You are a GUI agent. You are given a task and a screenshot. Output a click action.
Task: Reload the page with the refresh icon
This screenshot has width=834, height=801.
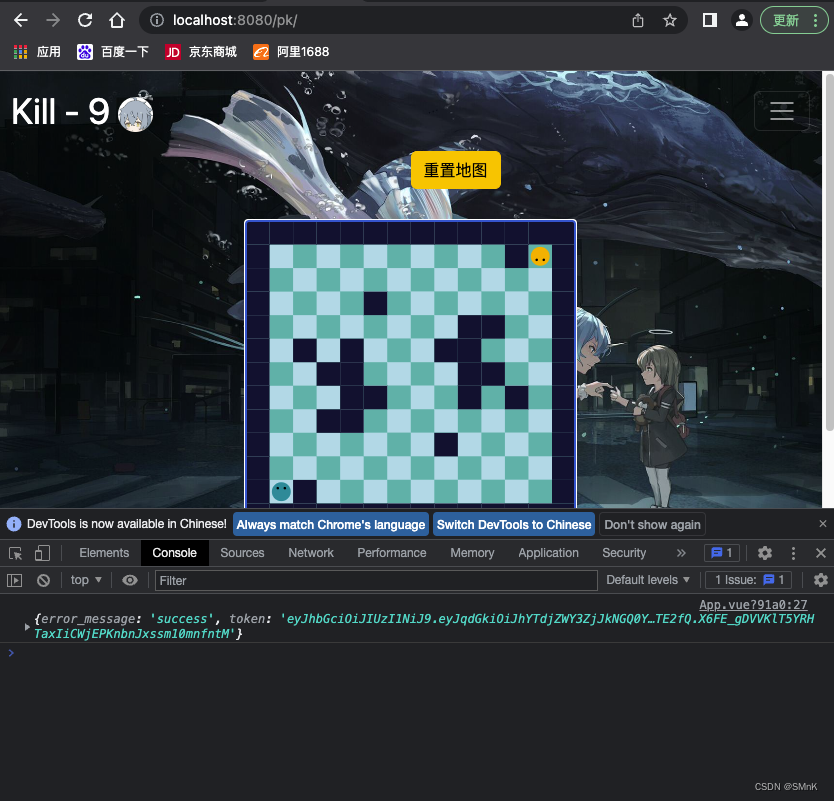click(85, 20)
